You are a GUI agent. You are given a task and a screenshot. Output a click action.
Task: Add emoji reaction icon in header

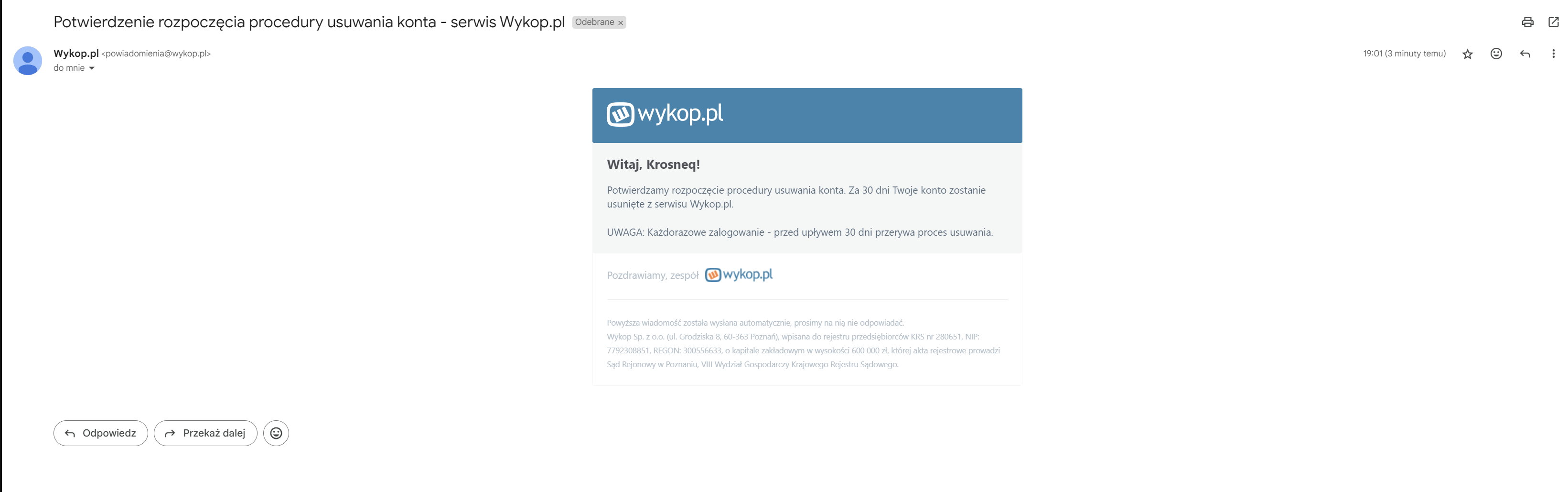(x=1496, y=54)
